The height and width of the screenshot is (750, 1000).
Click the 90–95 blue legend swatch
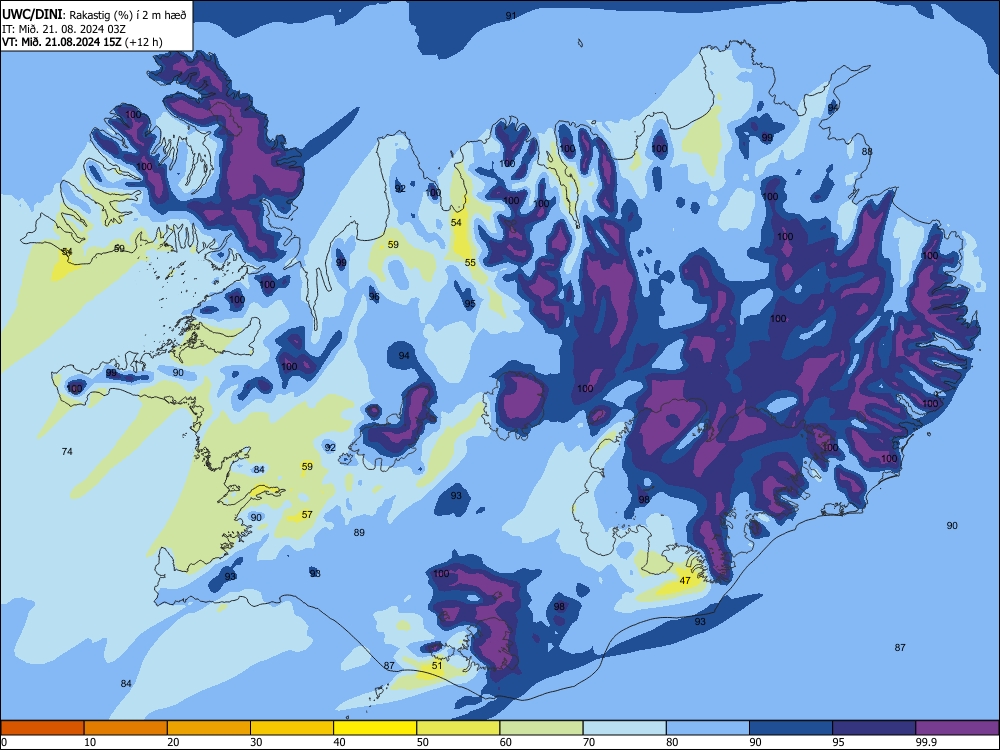791,728
